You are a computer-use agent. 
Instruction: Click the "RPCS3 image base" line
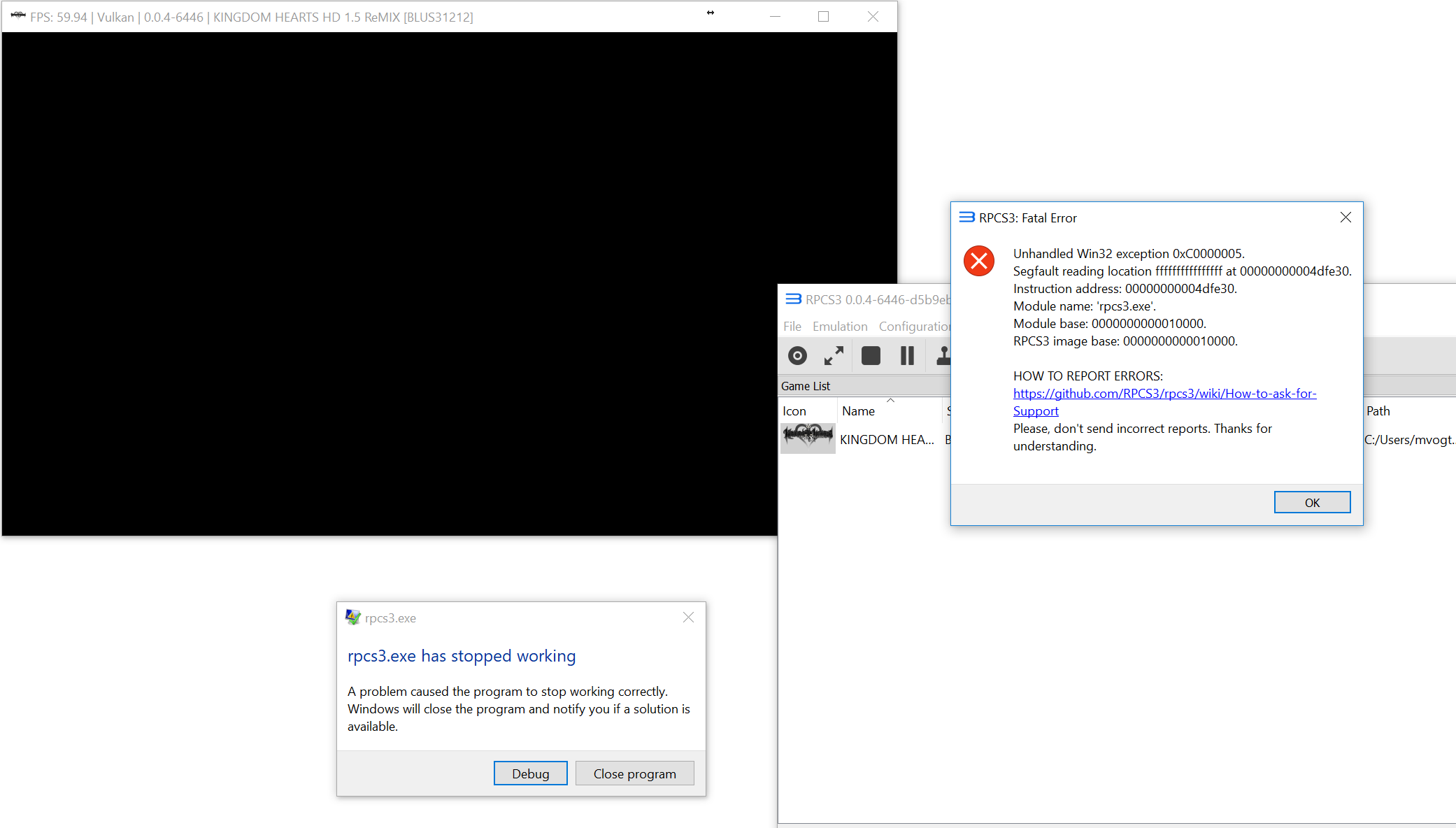tap(1125, 341)
